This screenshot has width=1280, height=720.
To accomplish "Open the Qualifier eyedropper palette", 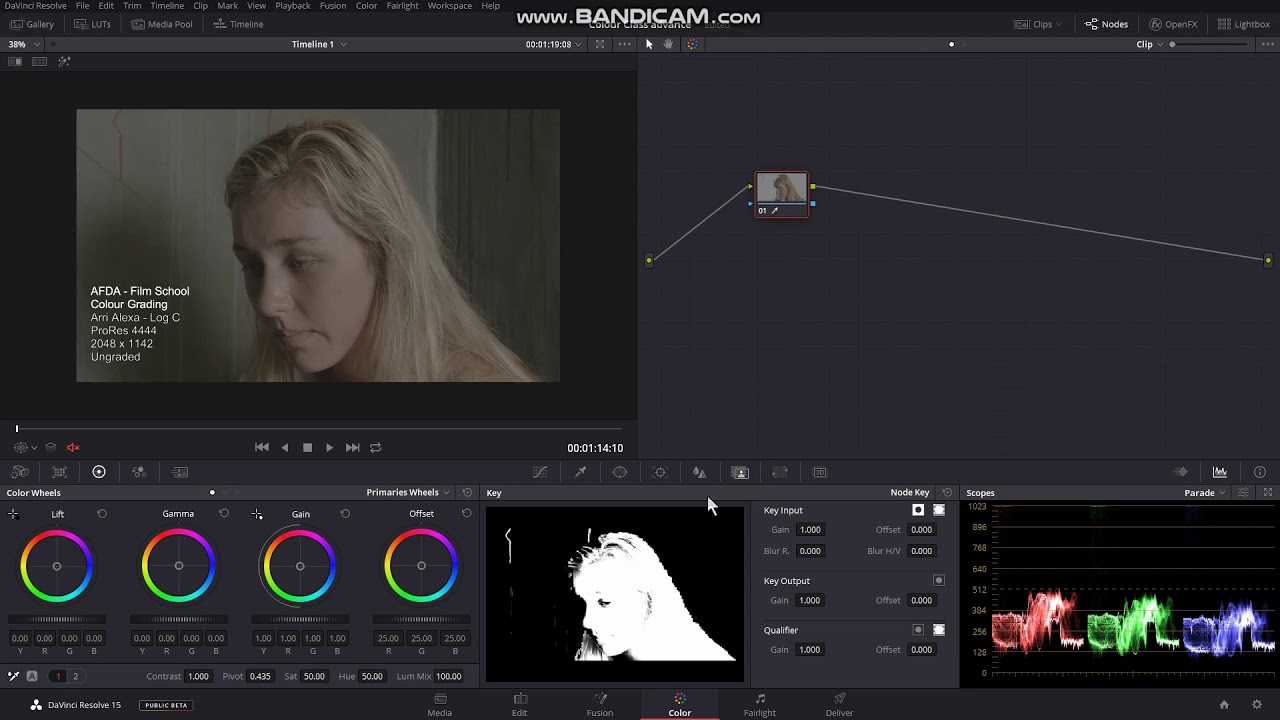I will click(580, 472).
